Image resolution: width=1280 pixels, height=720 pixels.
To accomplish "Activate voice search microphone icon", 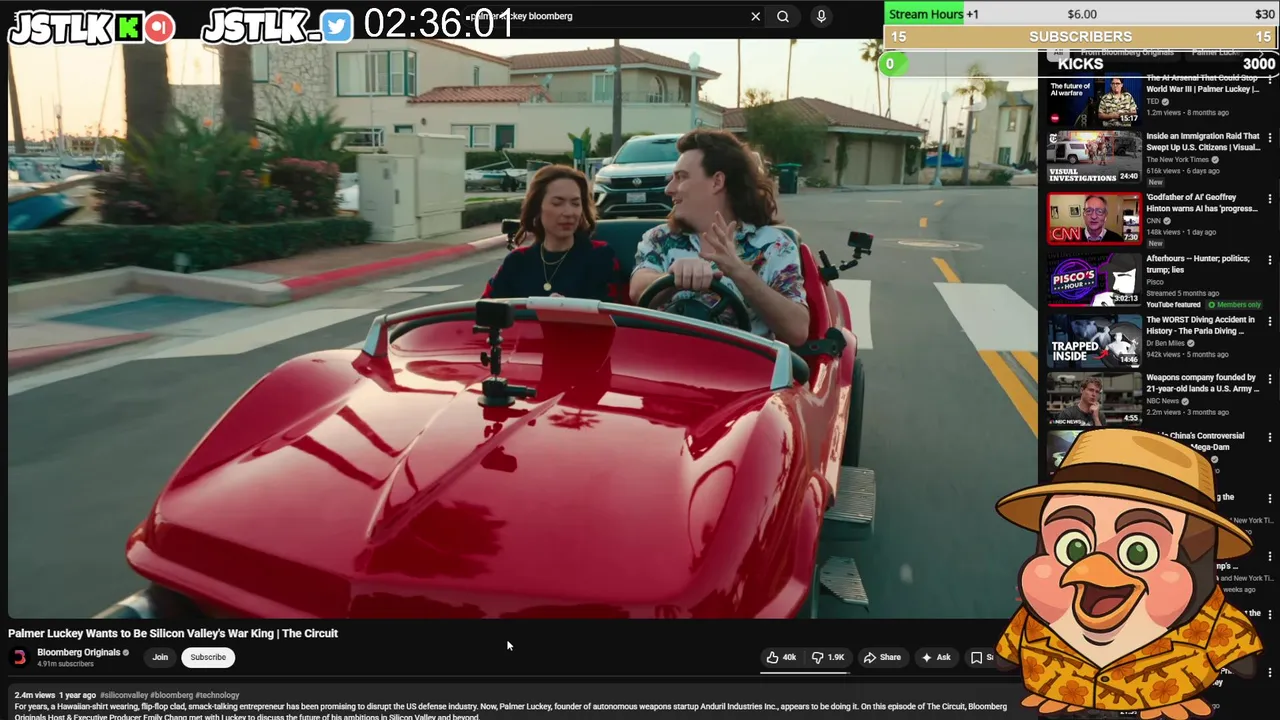I will pyautogui.click(x=821, y=16).
